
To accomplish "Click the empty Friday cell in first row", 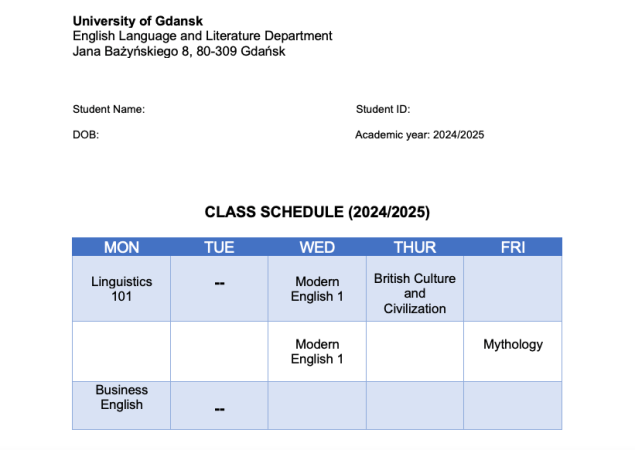I will [x=513, y=289].
